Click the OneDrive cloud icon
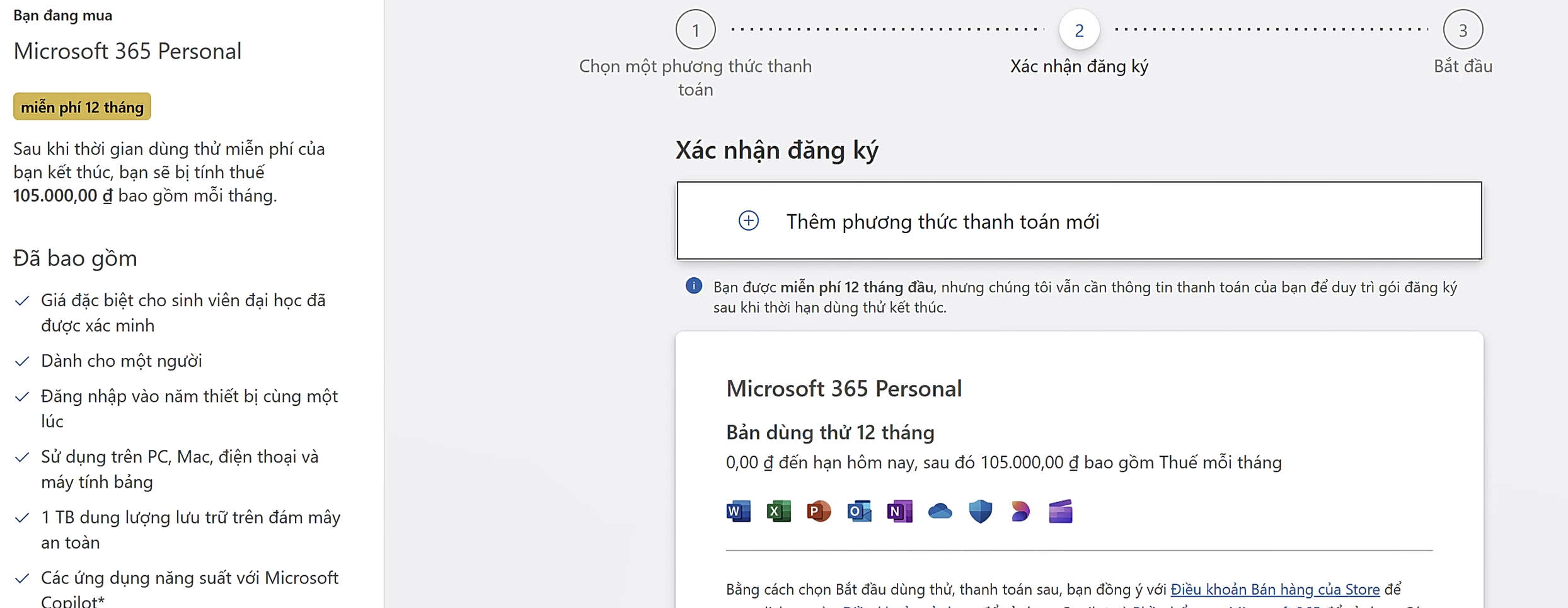1568x608 pixels. [x=940, y=511]
